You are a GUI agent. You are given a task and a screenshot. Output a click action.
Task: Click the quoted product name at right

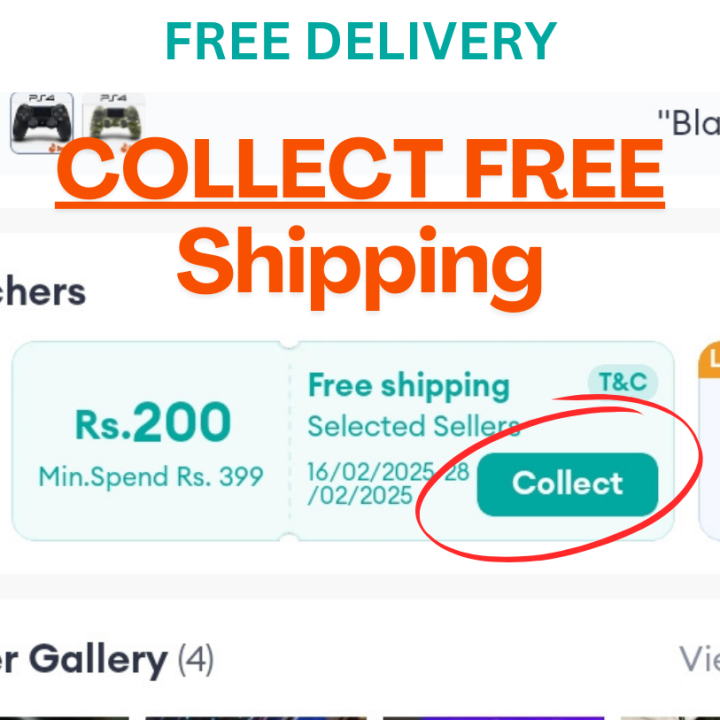click(x=688, y=123)
